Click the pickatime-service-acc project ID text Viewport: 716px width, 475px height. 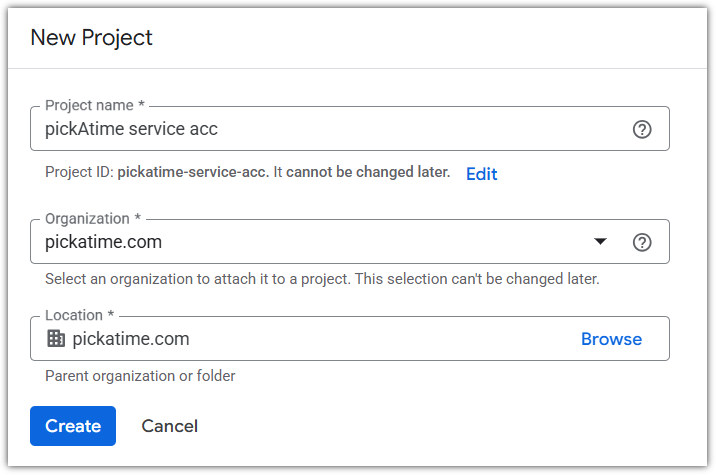pyautogui.click(x=193, y=173)
